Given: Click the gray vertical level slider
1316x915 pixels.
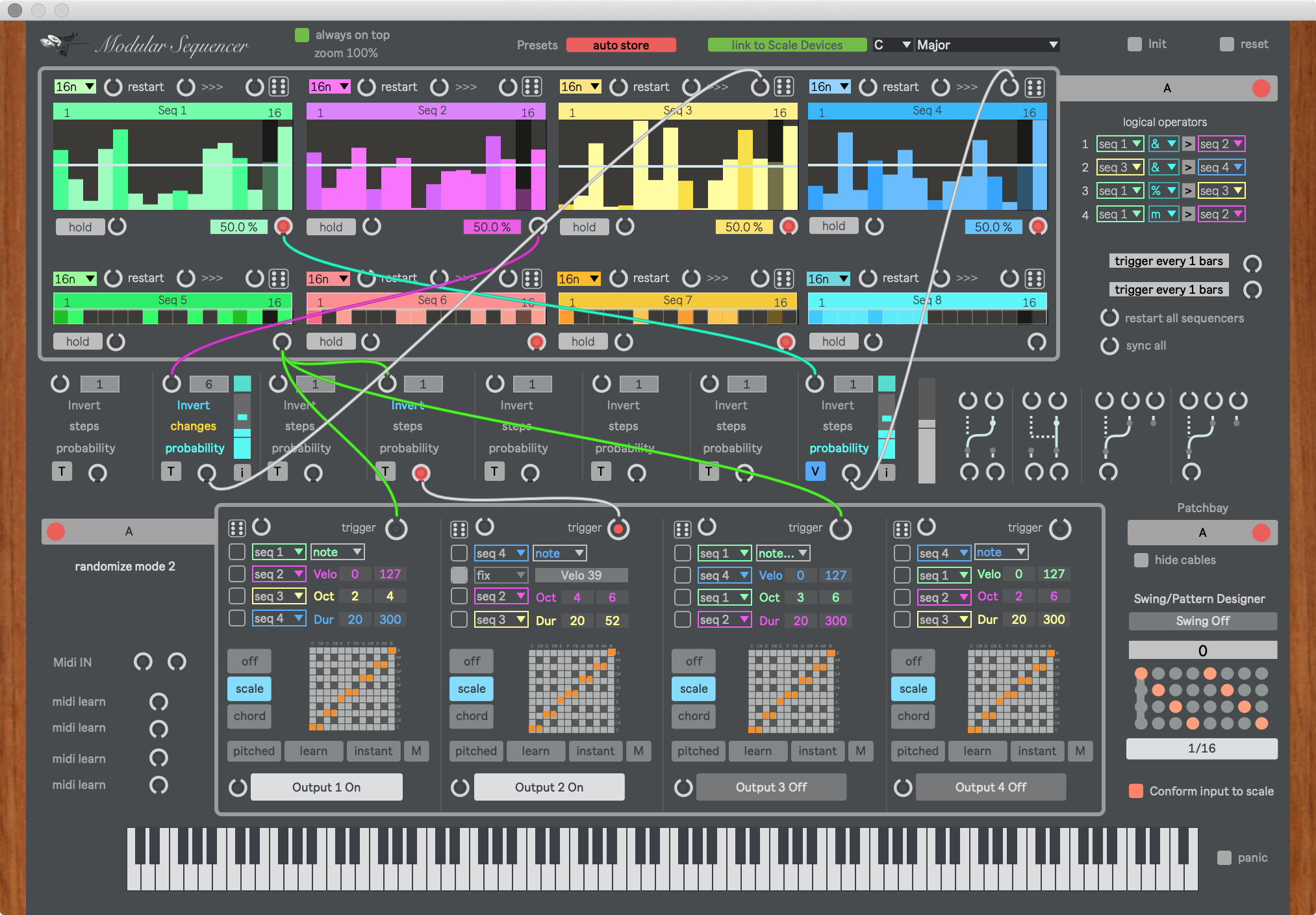Looking at the screenshot, I should click(927, 430).
